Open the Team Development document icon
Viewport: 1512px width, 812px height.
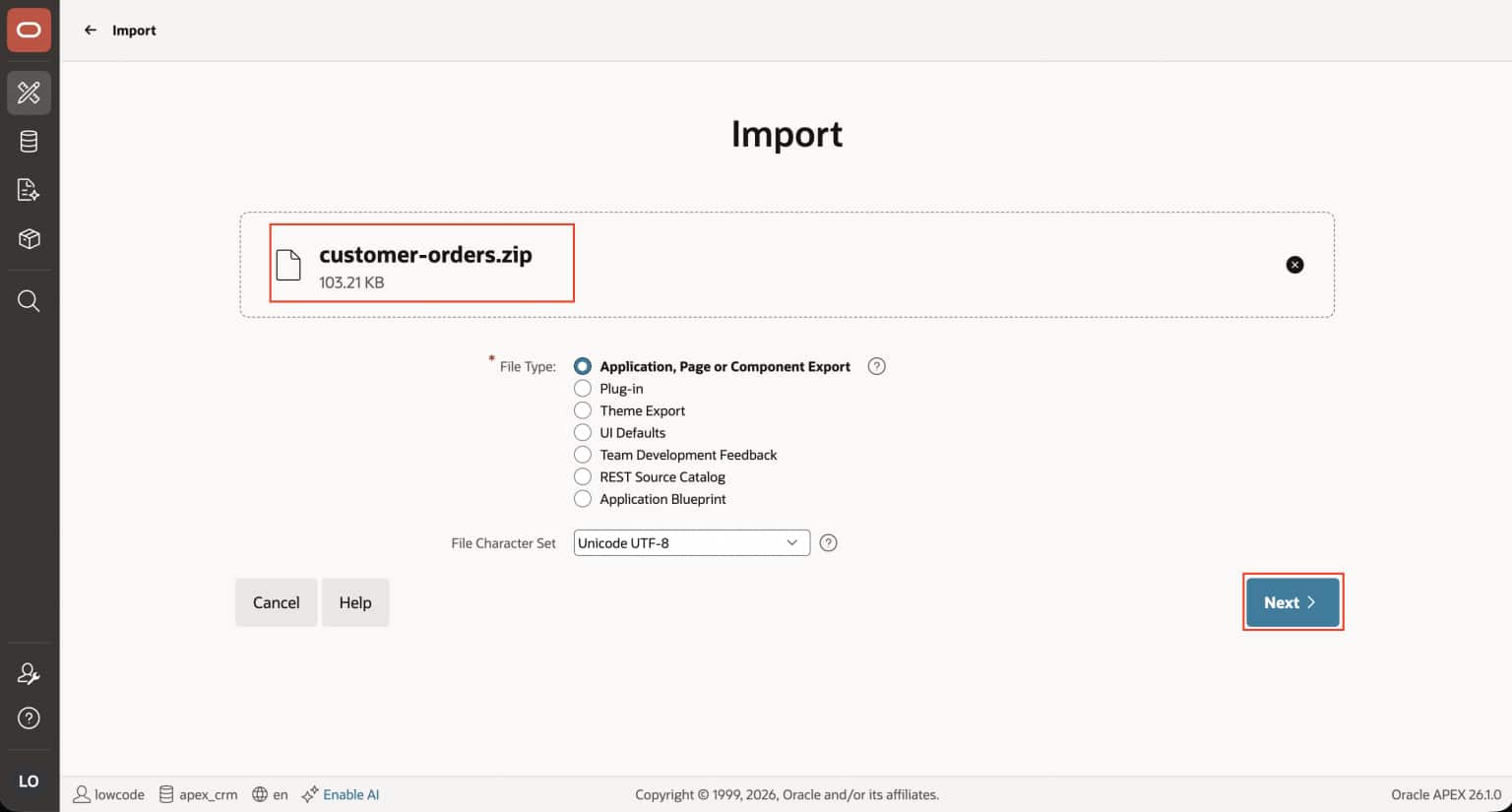point(29,190)
